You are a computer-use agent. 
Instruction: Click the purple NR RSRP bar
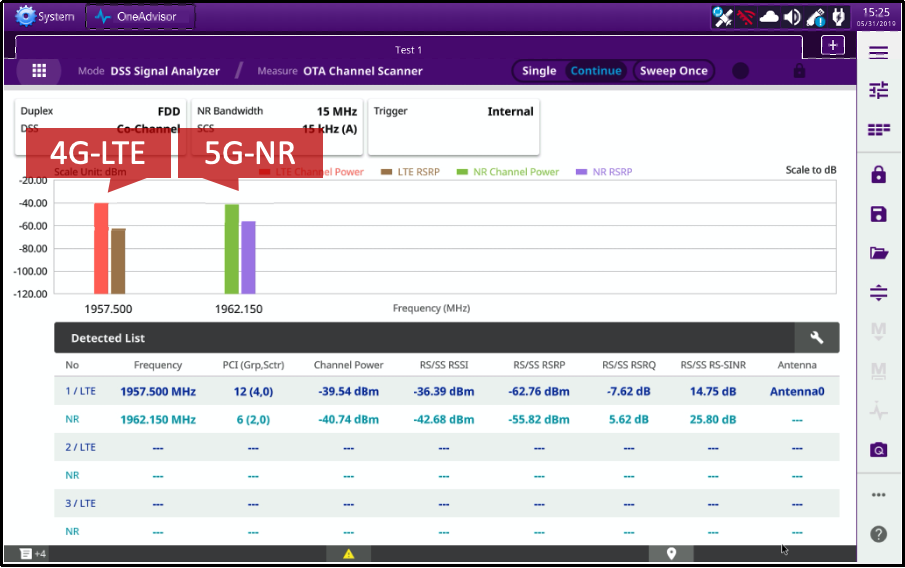tap(248, 257)
